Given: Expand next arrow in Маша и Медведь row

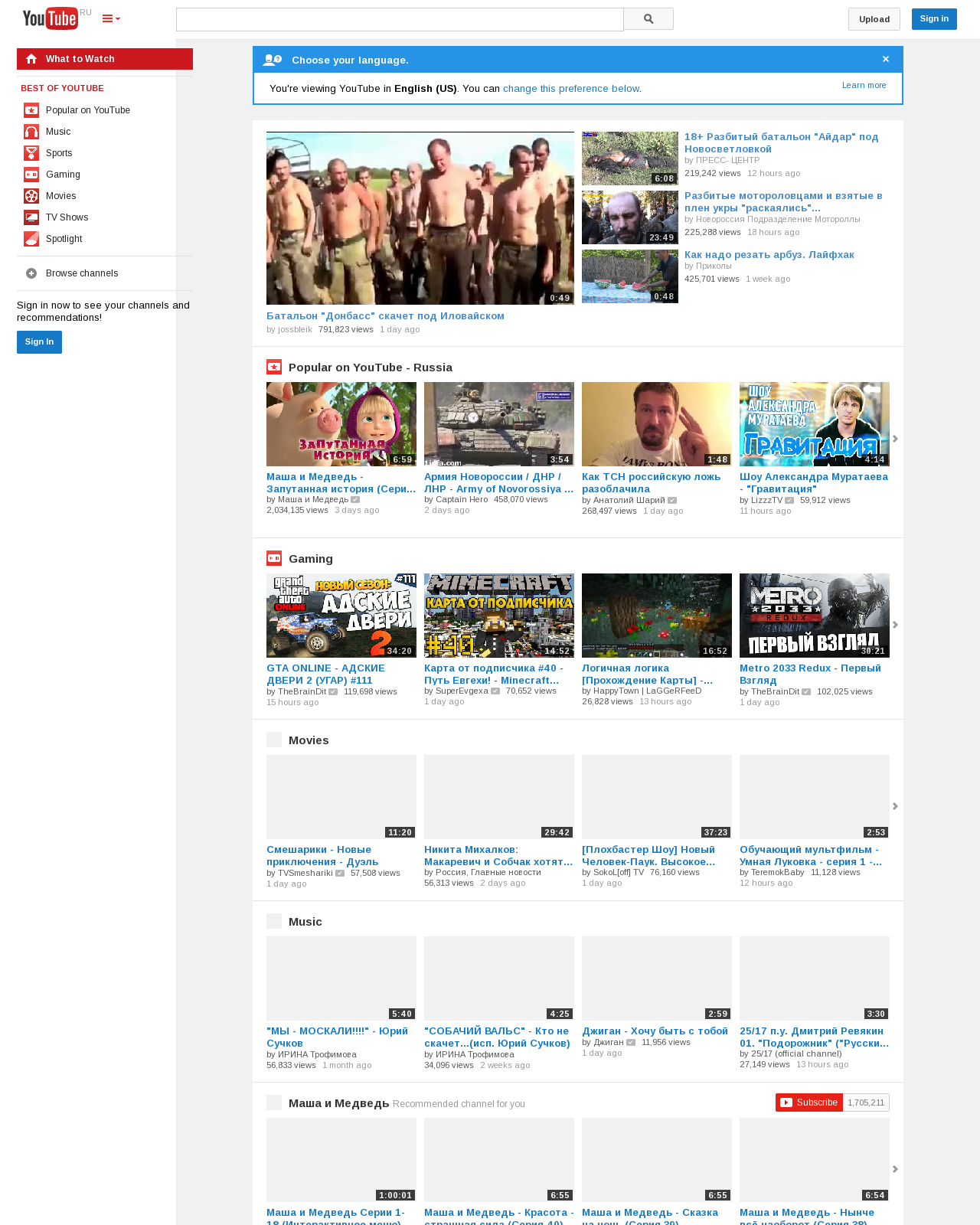Looking at the screenshot, I should 895,1169.
